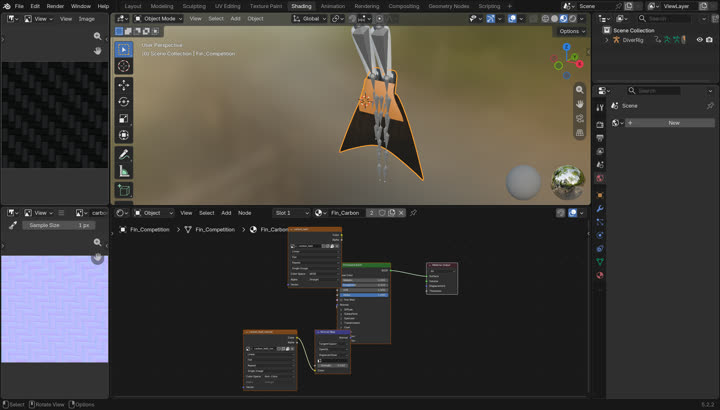Switch to wireframe viewport shading
The image size is (720, 410).
545,19
